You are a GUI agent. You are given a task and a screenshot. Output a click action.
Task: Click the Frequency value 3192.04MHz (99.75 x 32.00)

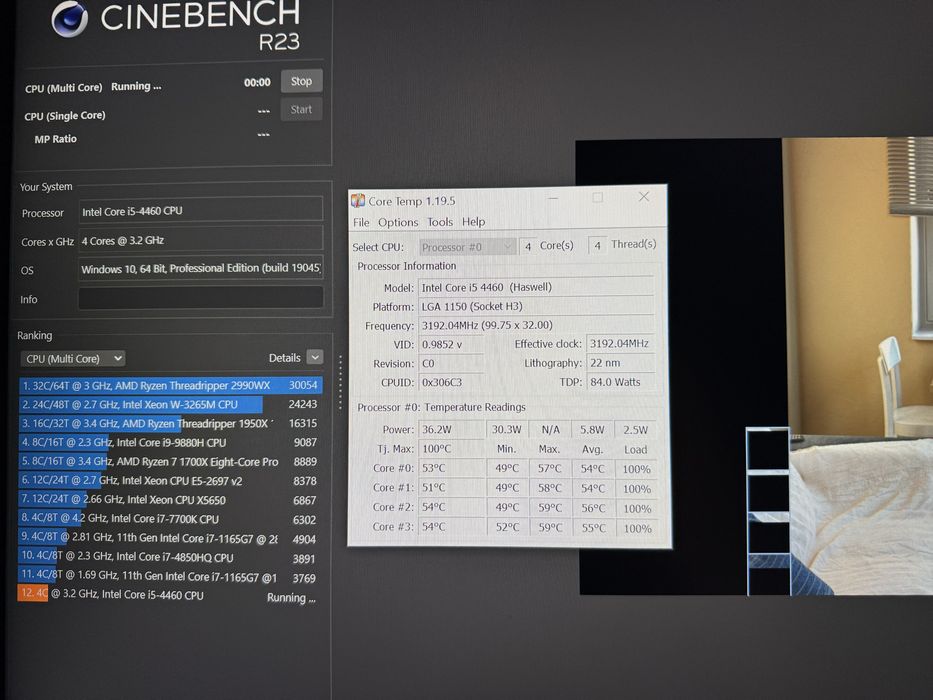[x=536, y=325]
